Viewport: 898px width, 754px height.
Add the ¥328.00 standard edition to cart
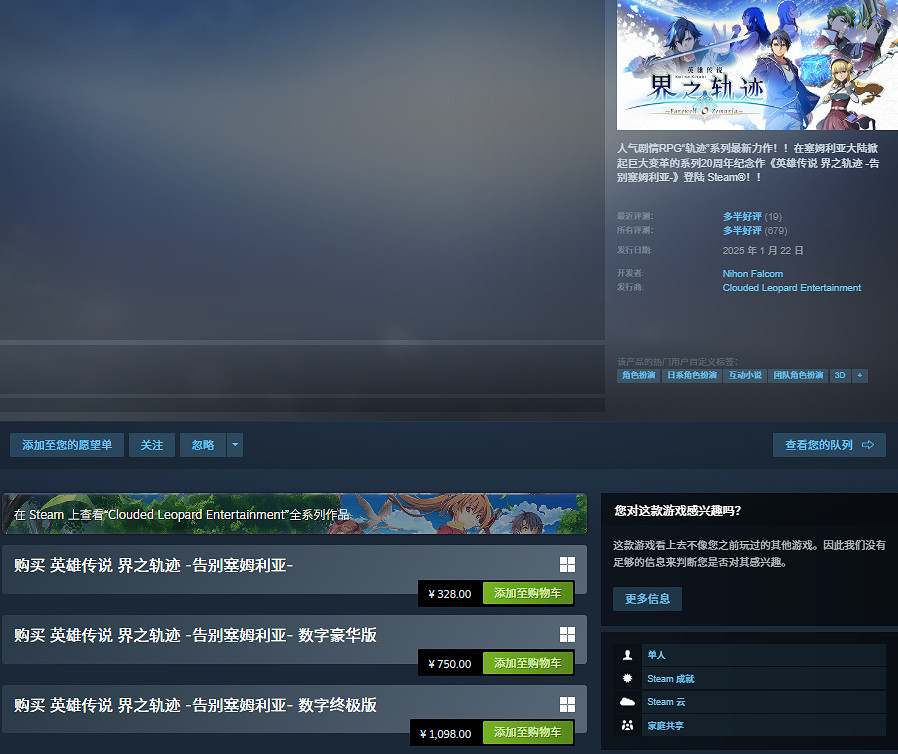click(528, 593)
